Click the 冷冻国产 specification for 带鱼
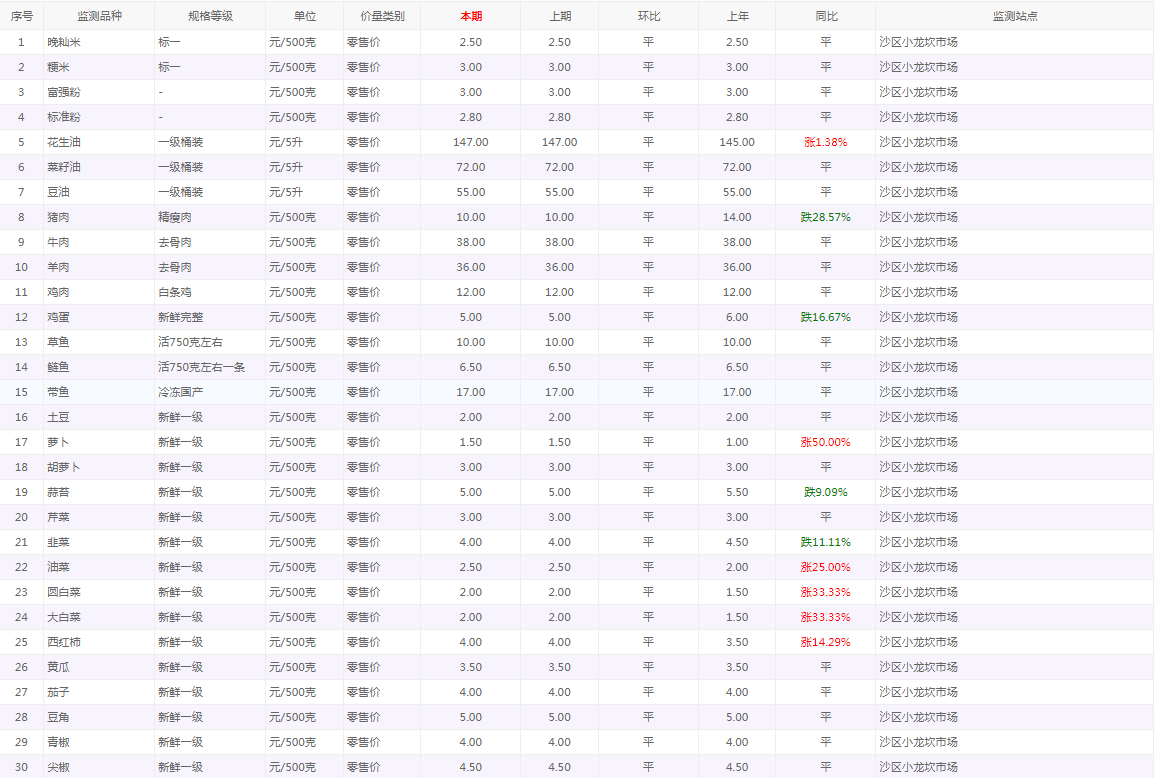 [x=181, y=392]
